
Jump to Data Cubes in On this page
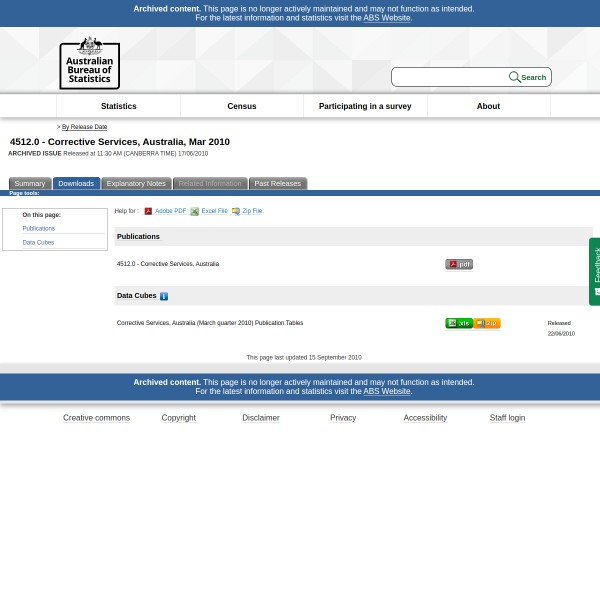[38, 242]
